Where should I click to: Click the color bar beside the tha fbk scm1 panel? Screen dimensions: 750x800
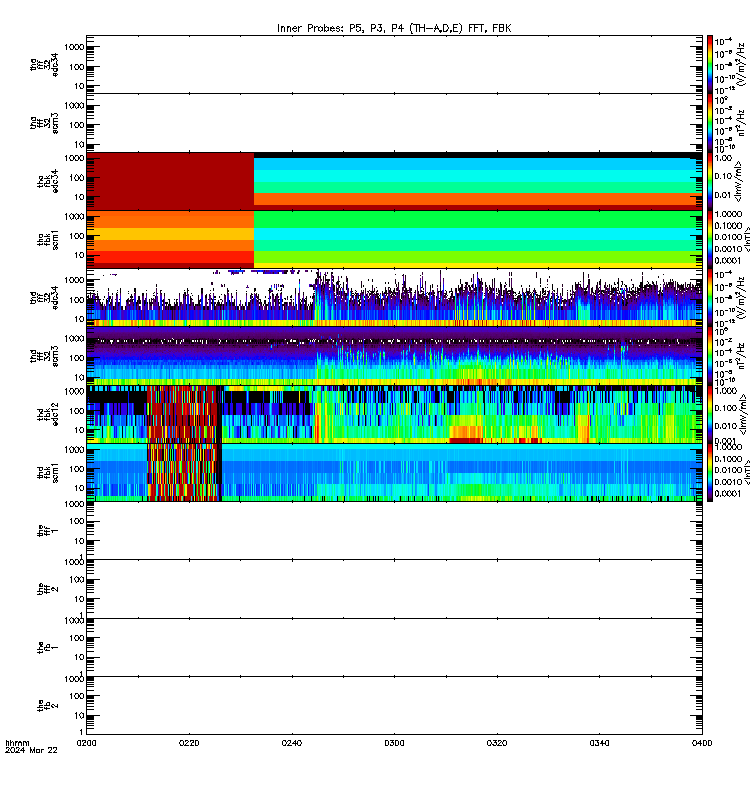click(x=710, y=239)
